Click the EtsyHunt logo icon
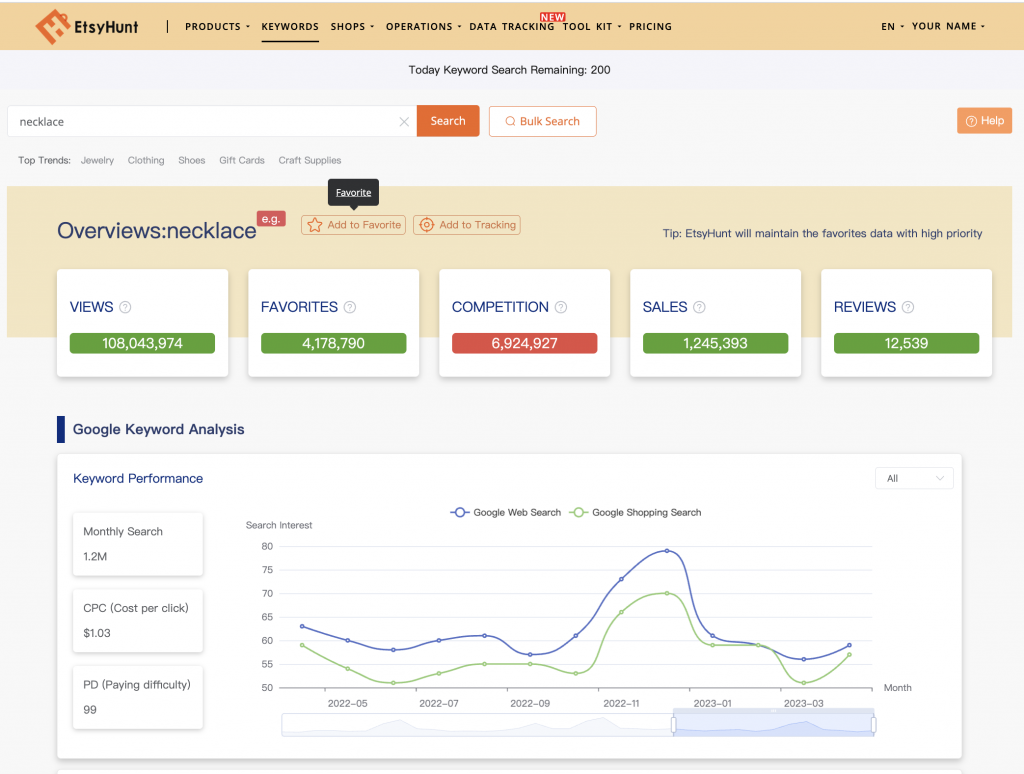This screenshot has height=774, width=1024. pos(51,27)
